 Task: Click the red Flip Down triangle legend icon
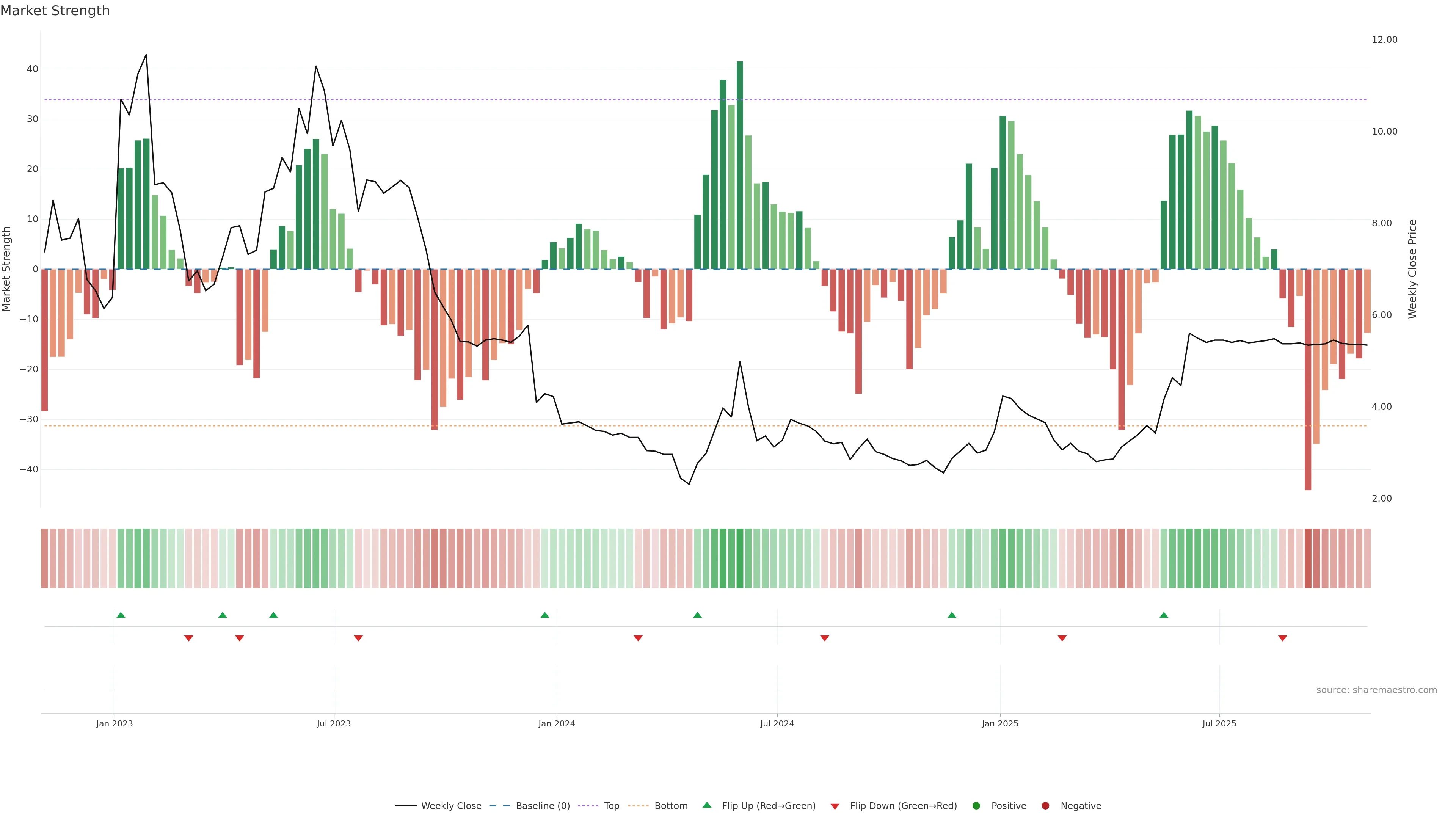click(x=835, y=806)
